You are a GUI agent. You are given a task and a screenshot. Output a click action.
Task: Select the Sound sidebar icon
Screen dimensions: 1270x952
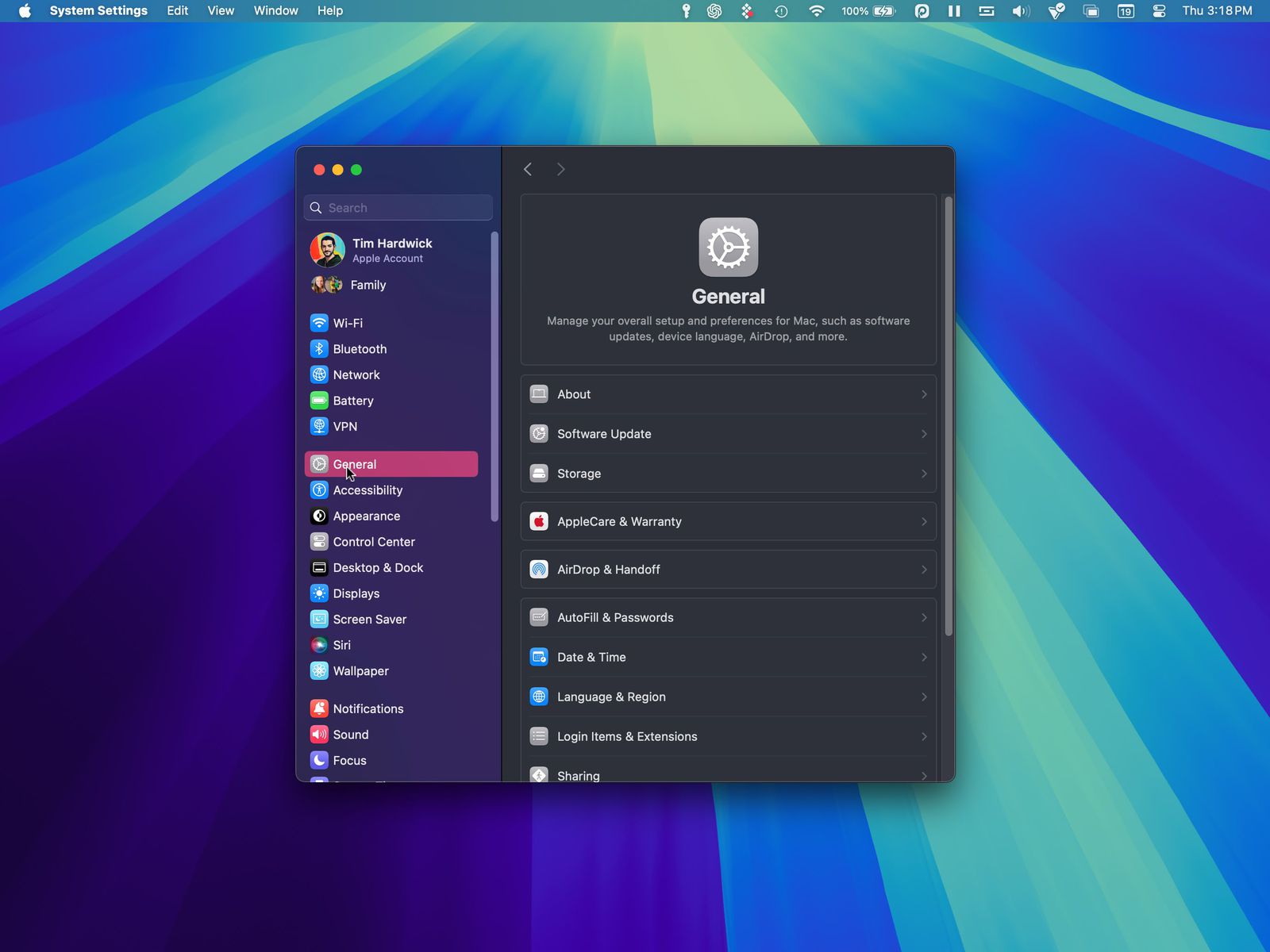pyautogui.click(x=319, y=735)
